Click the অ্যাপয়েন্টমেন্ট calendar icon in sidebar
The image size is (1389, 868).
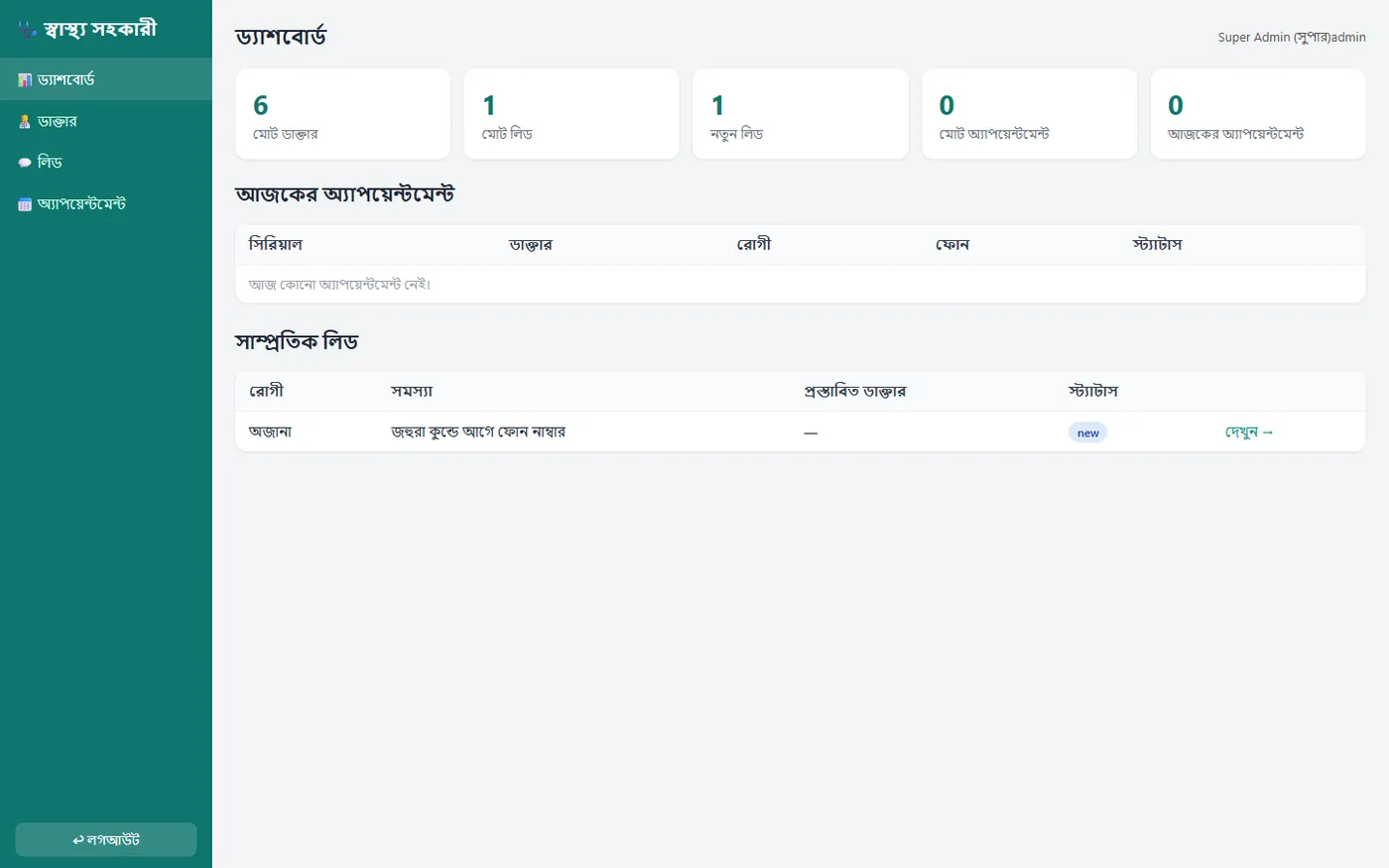25,204
